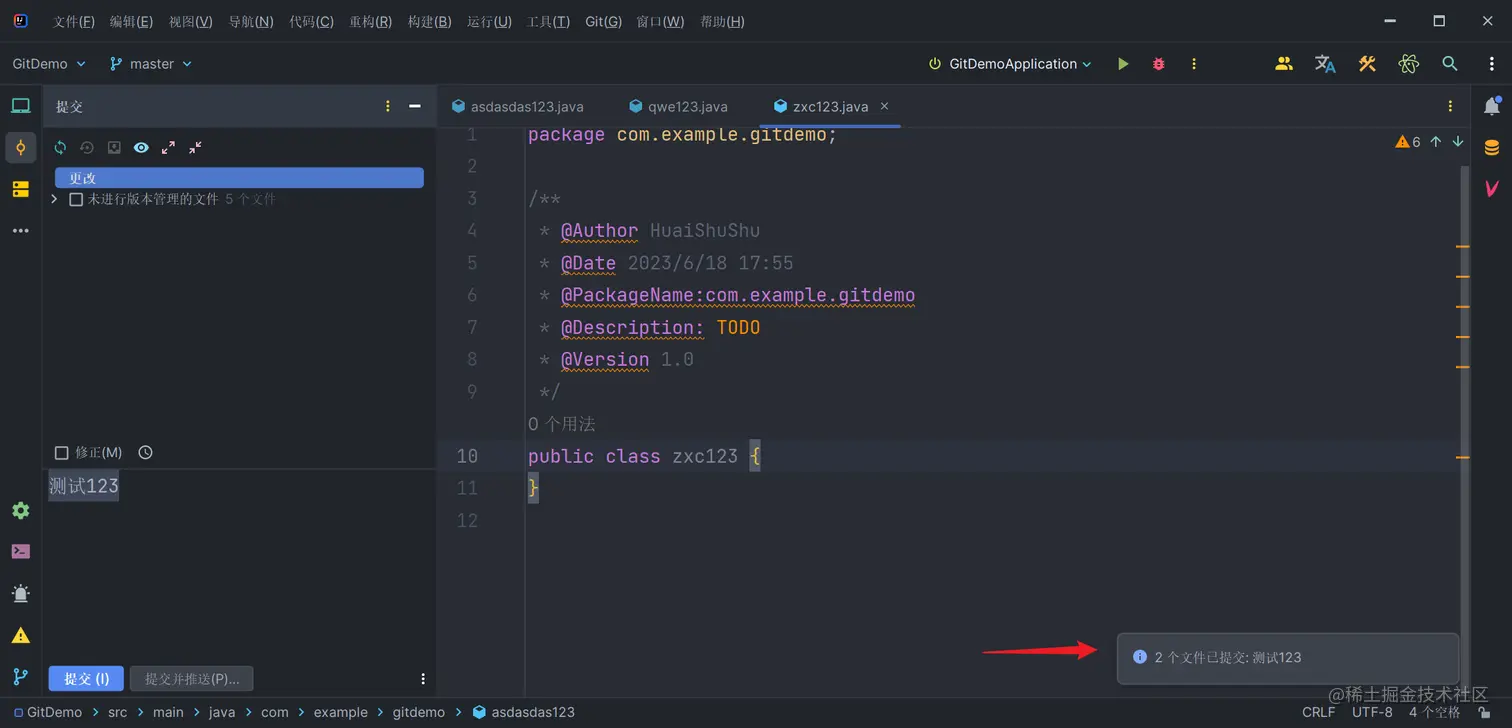This screenshot has height=728, width=1512.
Task: Open the GitDemo project dropdown
Action: point(49,64)
